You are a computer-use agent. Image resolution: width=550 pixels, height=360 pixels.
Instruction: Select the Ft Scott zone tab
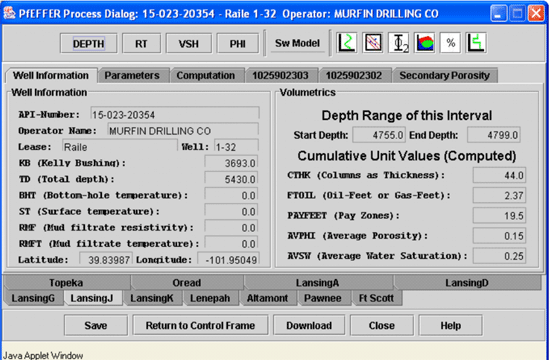click(376, 298)
